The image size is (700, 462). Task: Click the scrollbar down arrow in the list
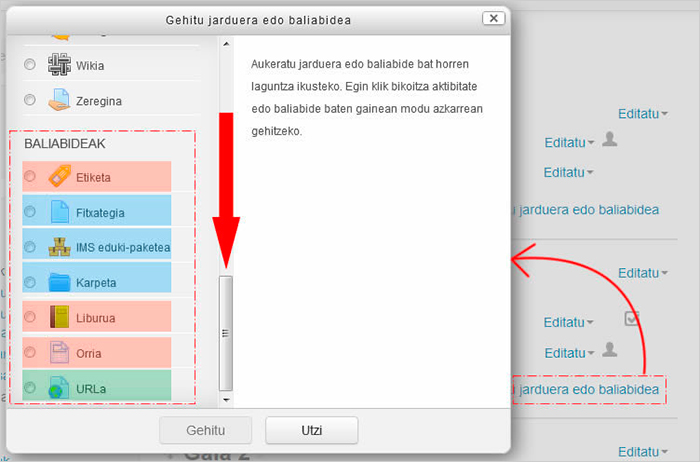pos(225,399)
